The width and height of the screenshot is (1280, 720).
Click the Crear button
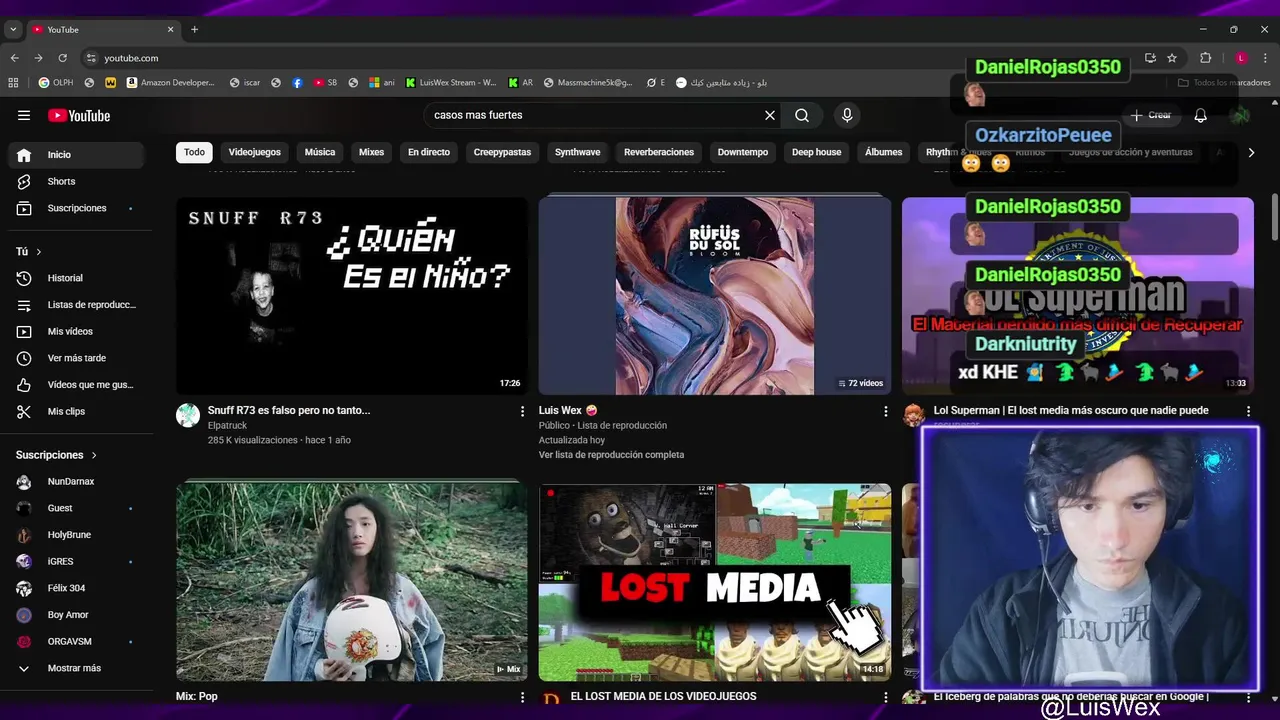[x=1151, y=115]
